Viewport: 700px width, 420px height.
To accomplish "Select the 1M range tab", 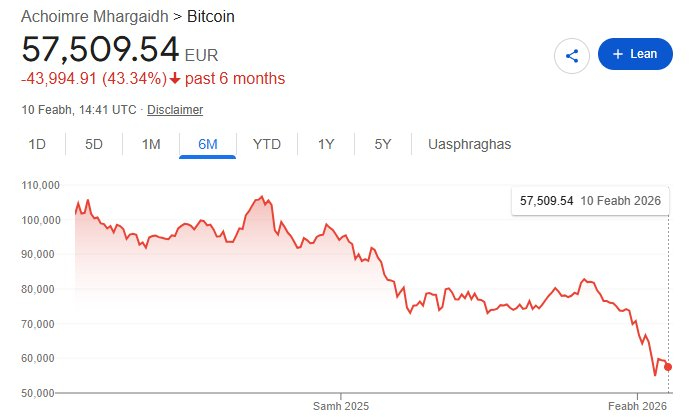I will [x=151, y=144].
